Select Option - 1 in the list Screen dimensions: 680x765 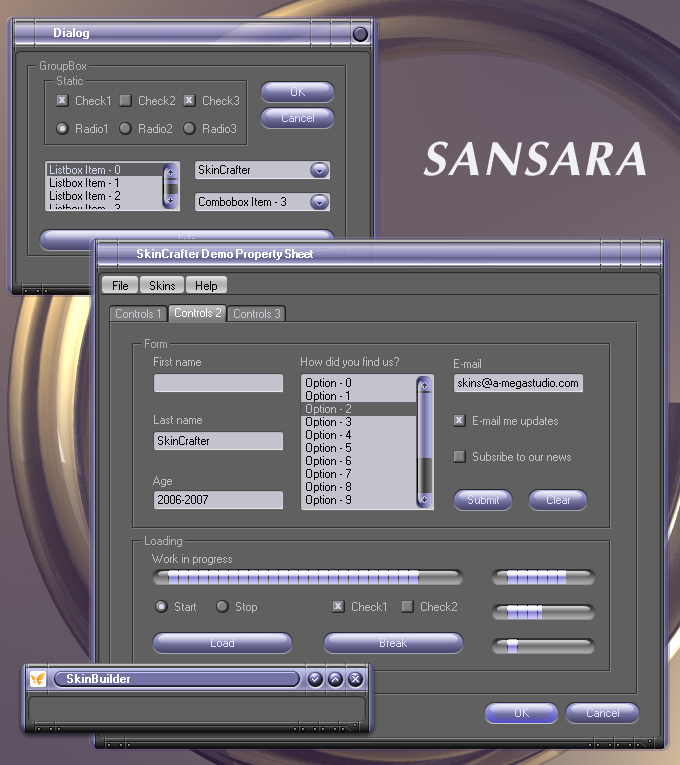click(x=359, y=396)
